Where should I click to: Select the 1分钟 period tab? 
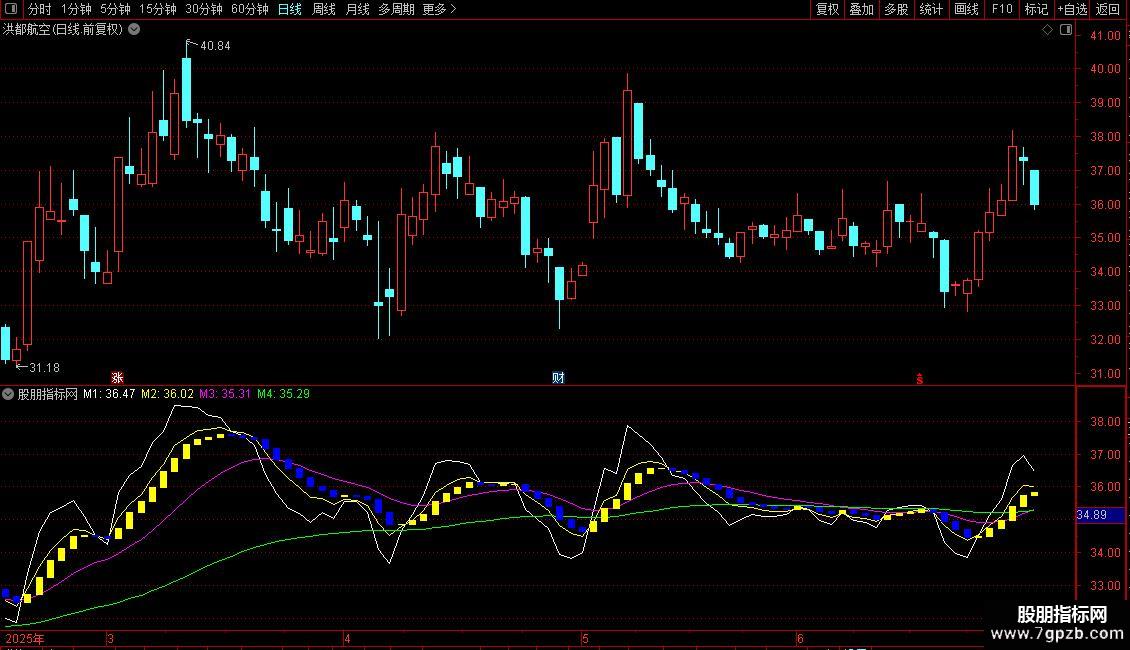[76, 9]
